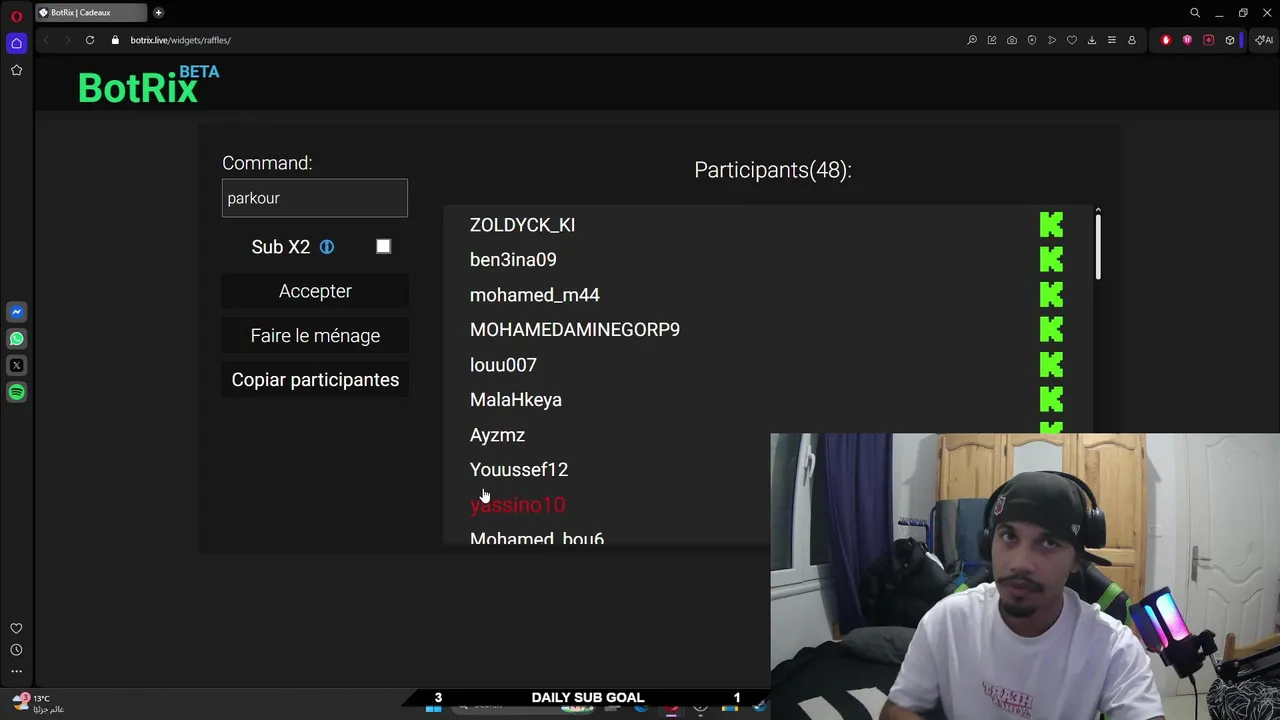Select participant ben3ina09
1280x720 pixels.
click(x=513, y=260)
